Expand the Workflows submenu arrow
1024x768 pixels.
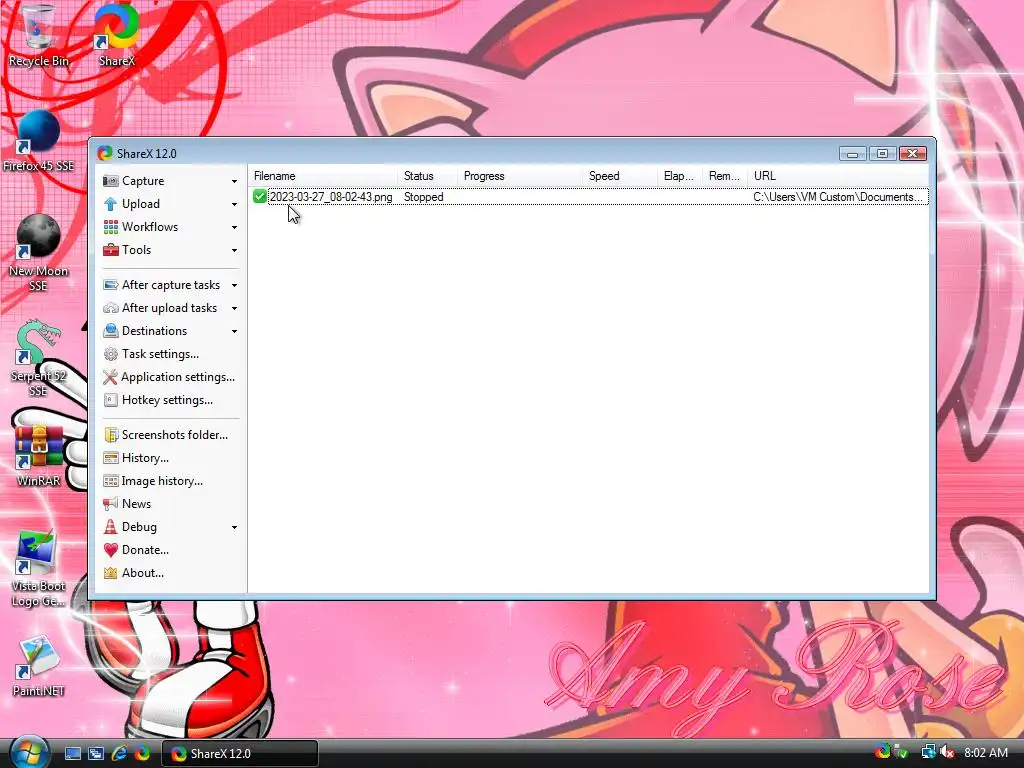coord(234,227)
